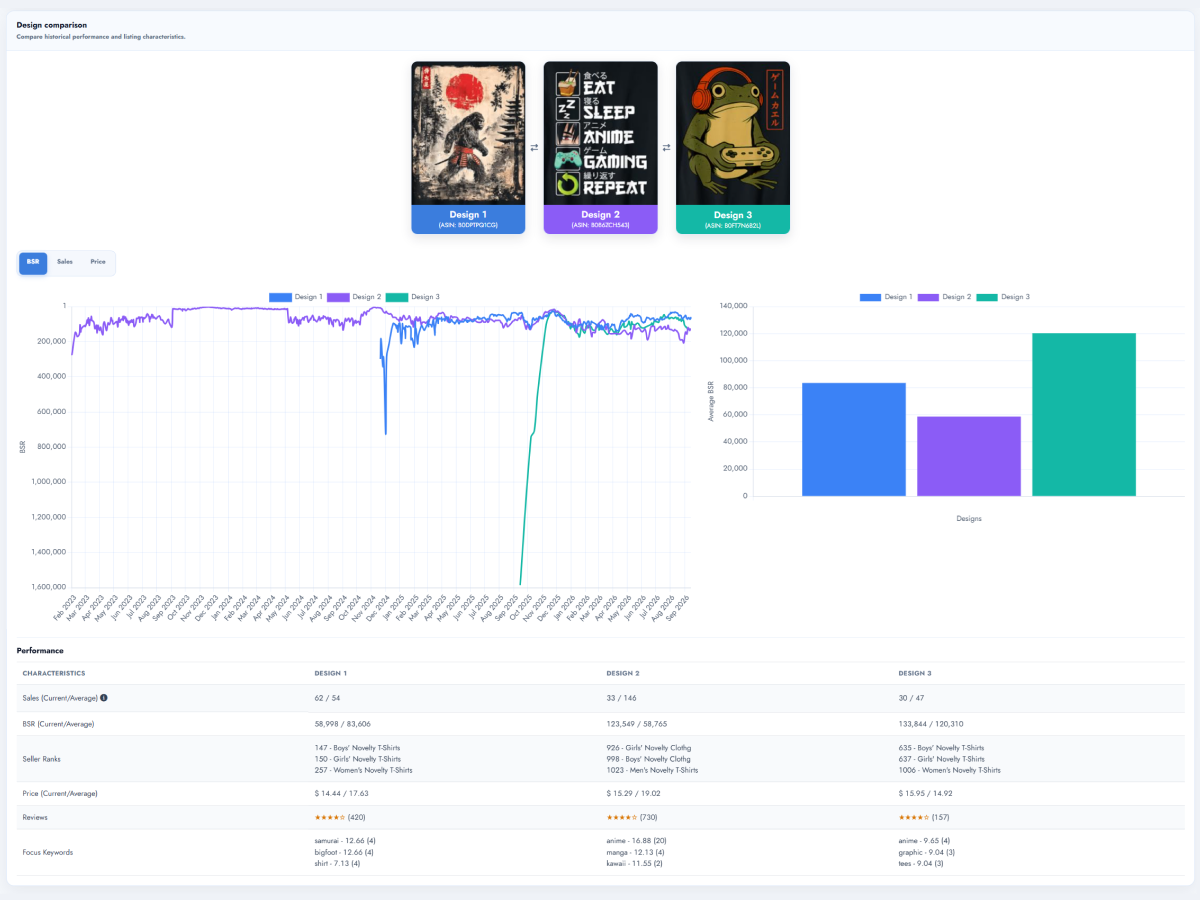Click the blue Design 1 card label

point(468,220)
